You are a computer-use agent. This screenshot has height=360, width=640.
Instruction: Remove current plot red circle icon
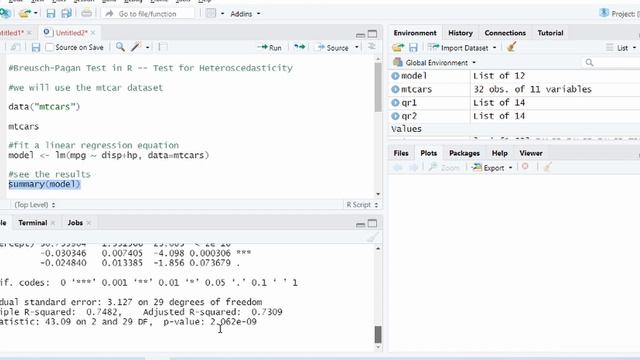pyautogui.click(x=525, y=167)
